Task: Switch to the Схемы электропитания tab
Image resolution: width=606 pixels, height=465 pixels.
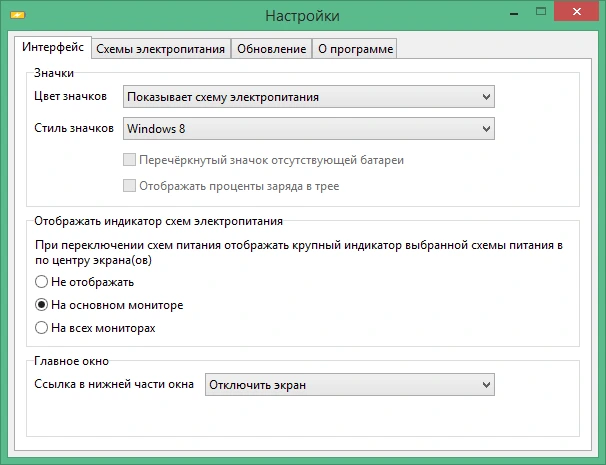Action: click(161, 49)
